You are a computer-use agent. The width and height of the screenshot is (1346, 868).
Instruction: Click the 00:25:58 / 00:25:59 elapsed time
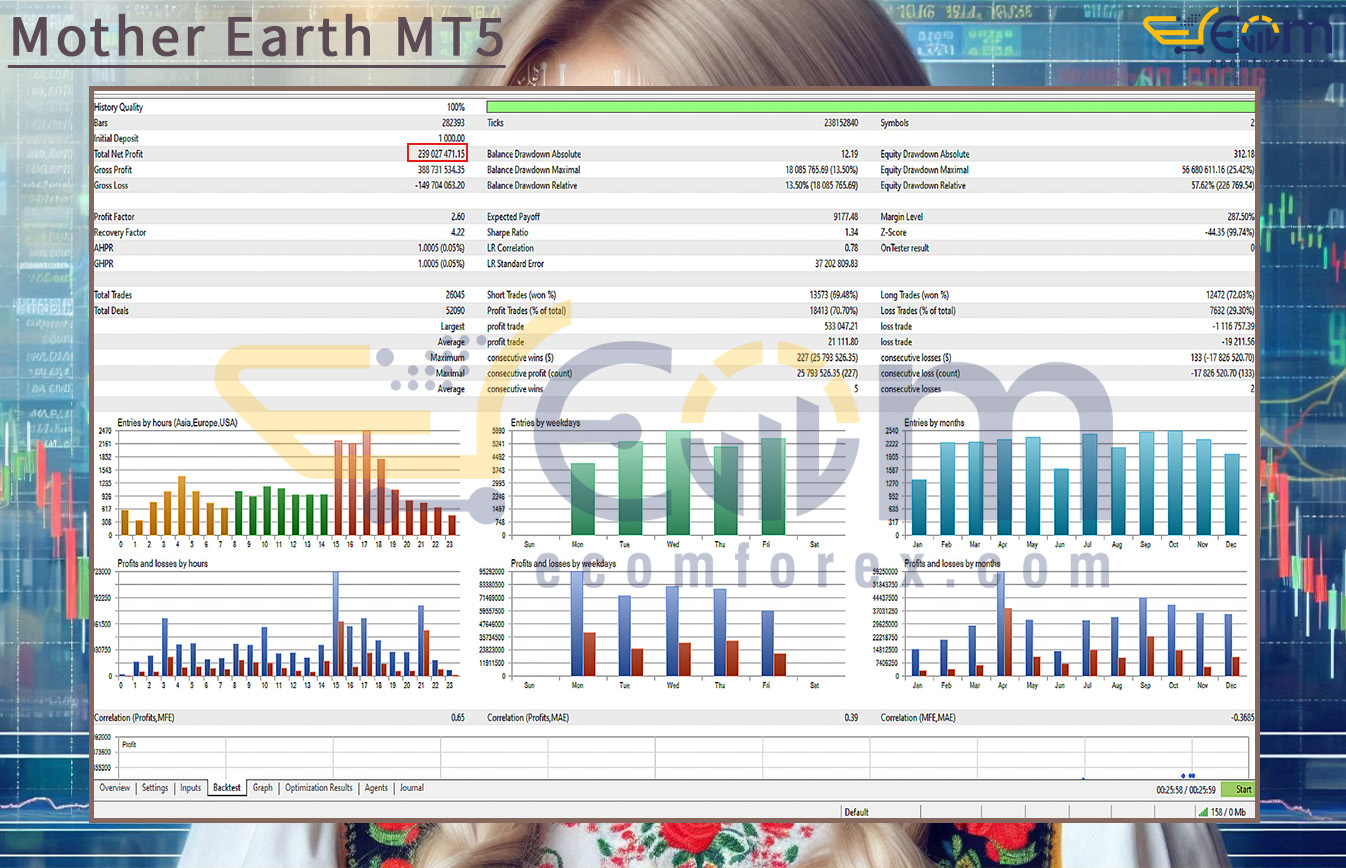tap(1186, 789)
